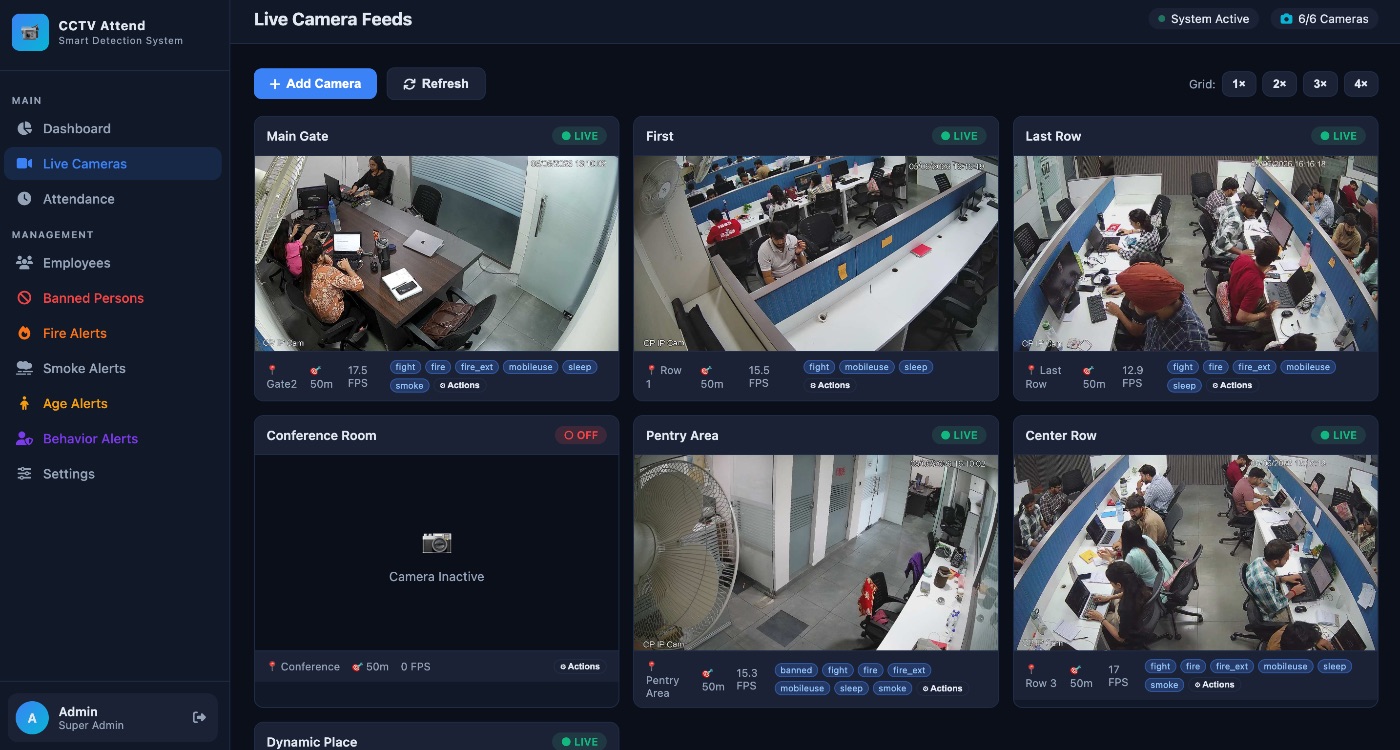Click the banned tag on Pentry Area camera
The image size is (1400, 750).
click(796, 670)
